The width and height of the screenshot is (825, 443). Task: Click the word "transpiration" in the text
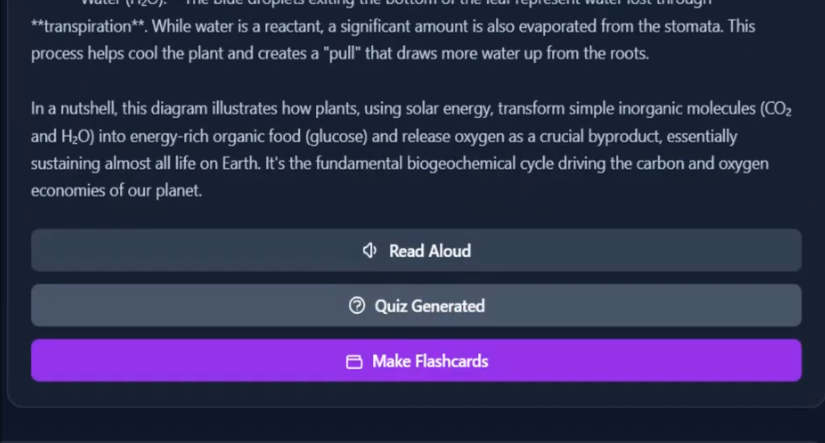[x=88, y=26]
